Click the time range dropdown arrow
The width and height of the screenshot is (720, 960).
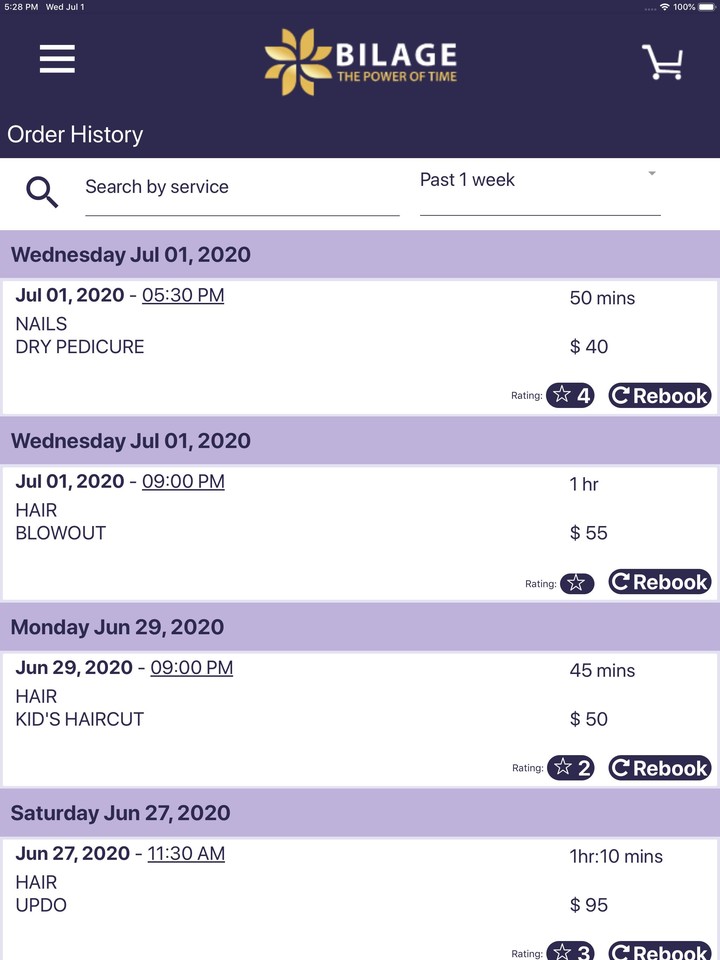point(652,174)
